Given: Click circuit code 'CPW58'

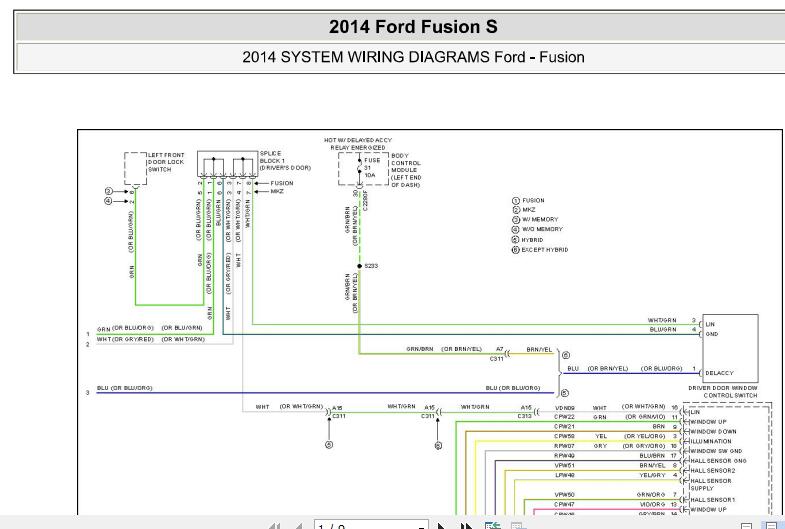Looking at the screenshot, I should 564,436.
